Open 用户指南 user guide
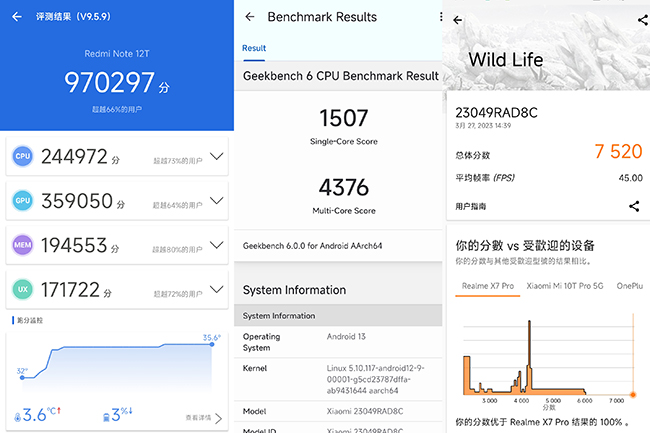The image size is (650, 433). point(471,206)
